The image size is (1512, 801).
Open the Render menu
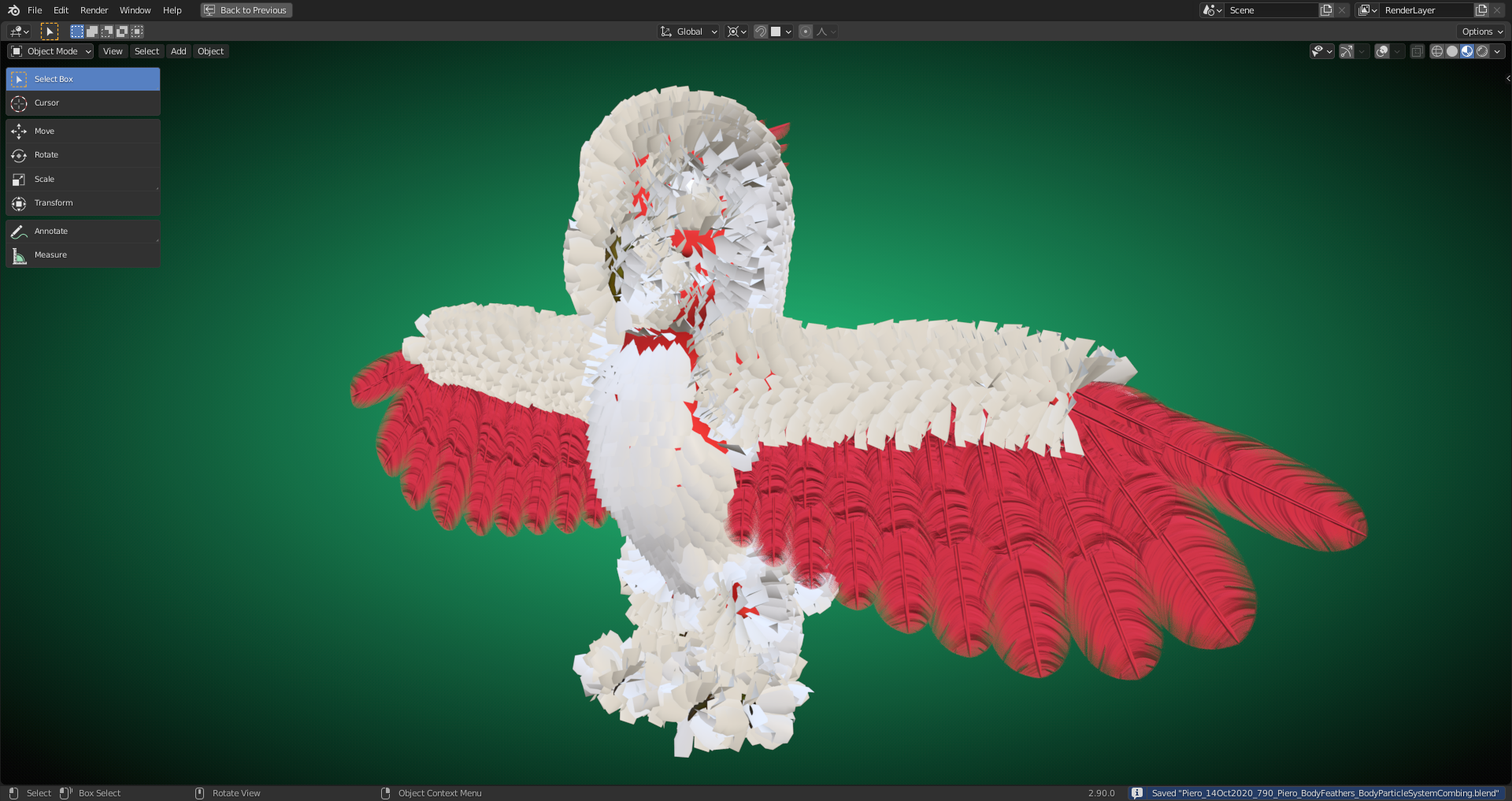pos(94,10)
